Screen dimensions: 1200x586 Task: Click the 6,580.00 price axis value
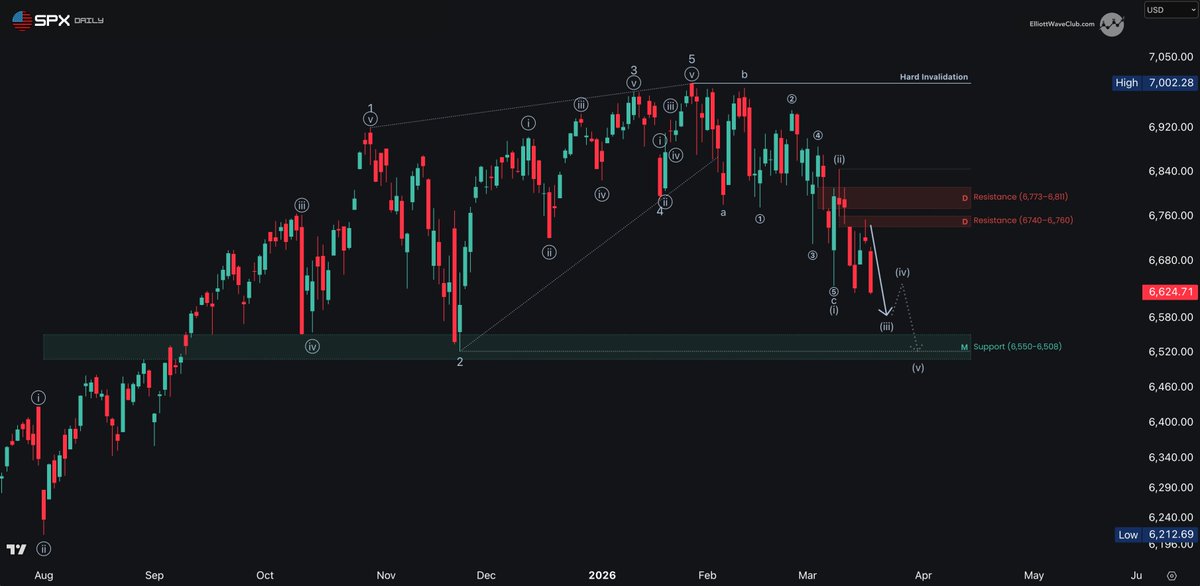[x=1170, y=317]
